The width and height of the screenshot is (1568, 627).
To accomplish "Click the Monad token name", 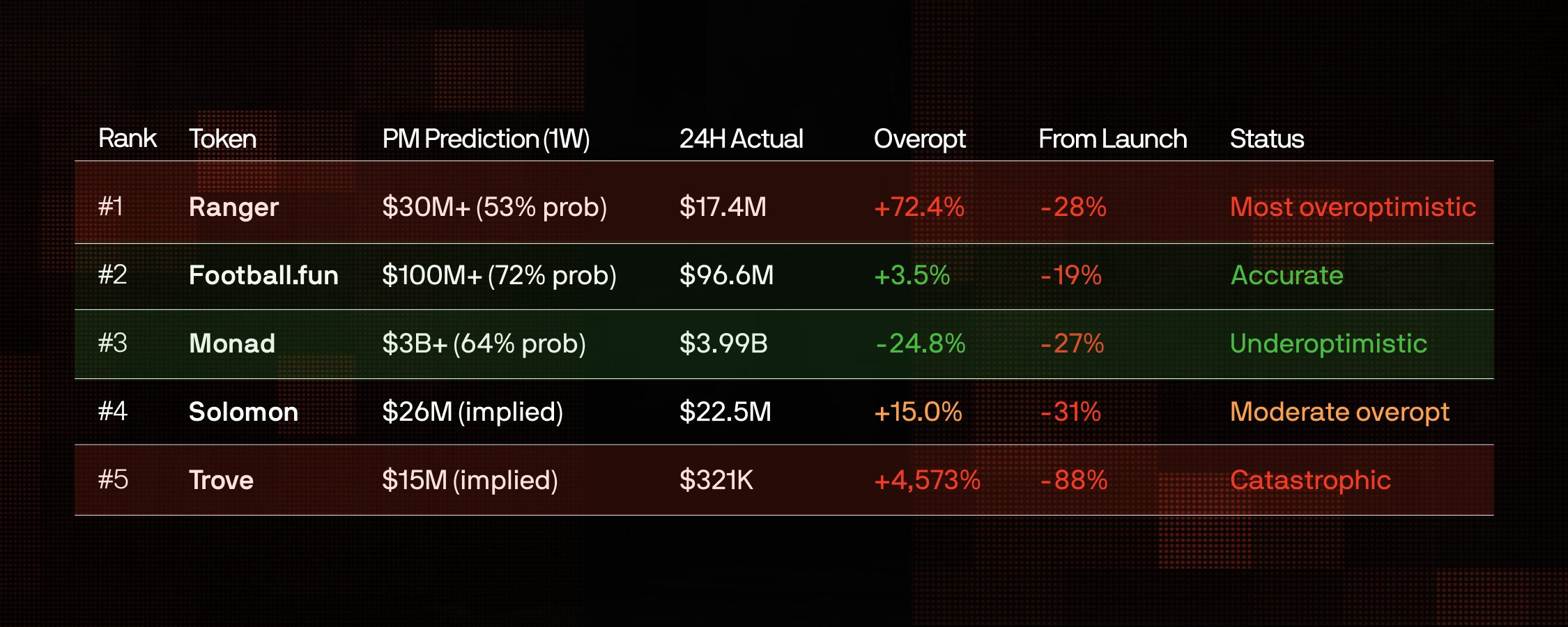I will point(232,343).
